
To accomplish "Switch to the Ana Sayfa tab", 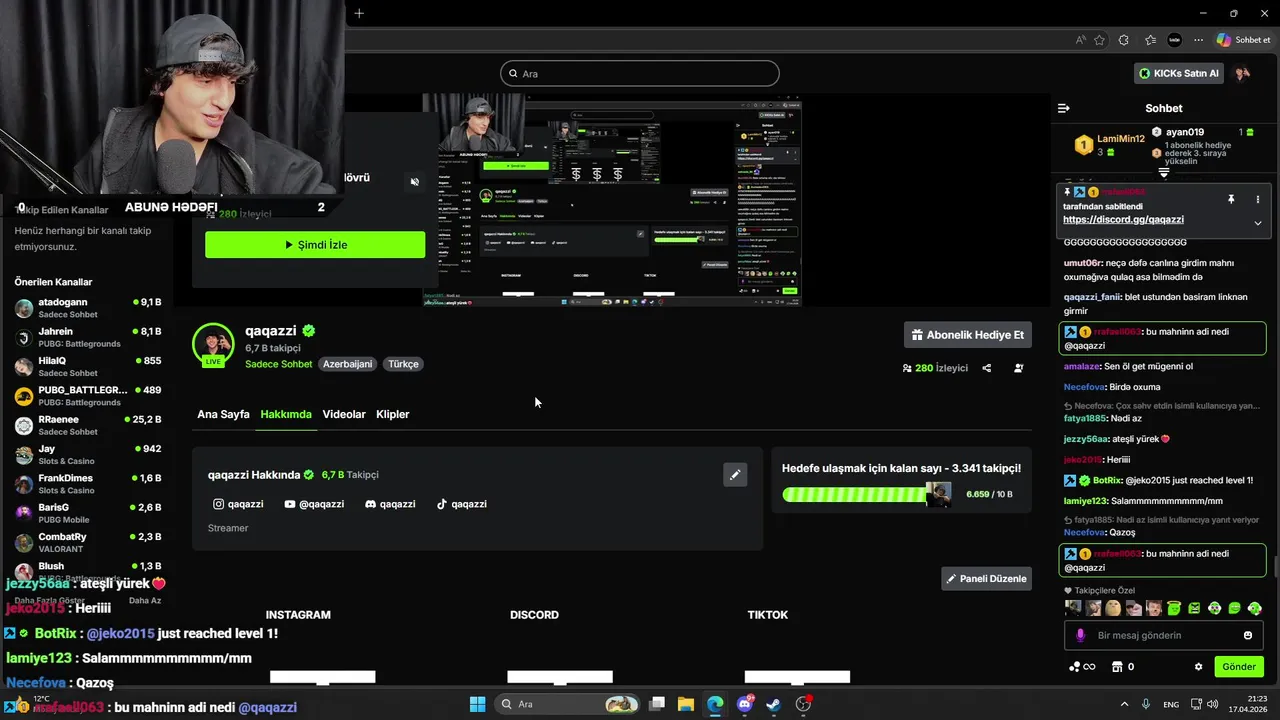I will pyautogui.click(x=223, y=414).
